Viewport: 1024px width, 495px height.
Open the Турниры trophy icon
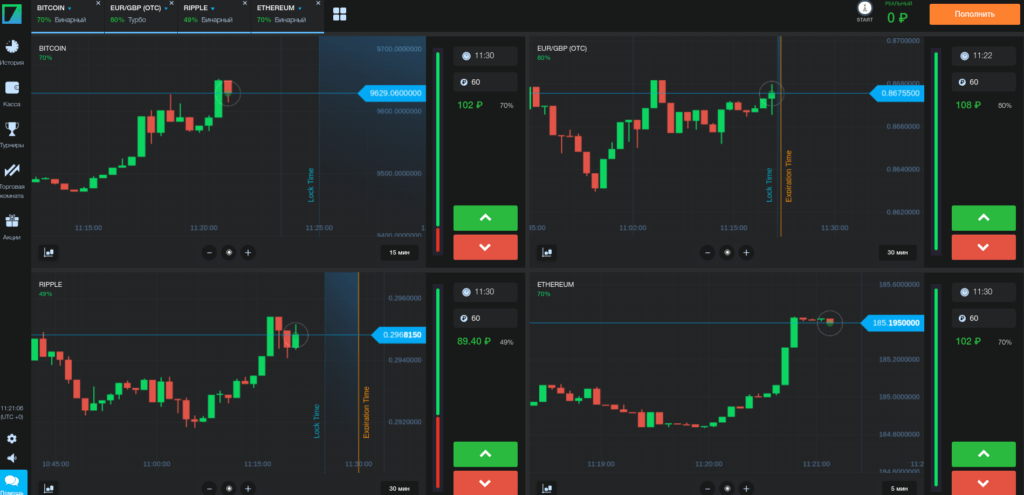12,129
